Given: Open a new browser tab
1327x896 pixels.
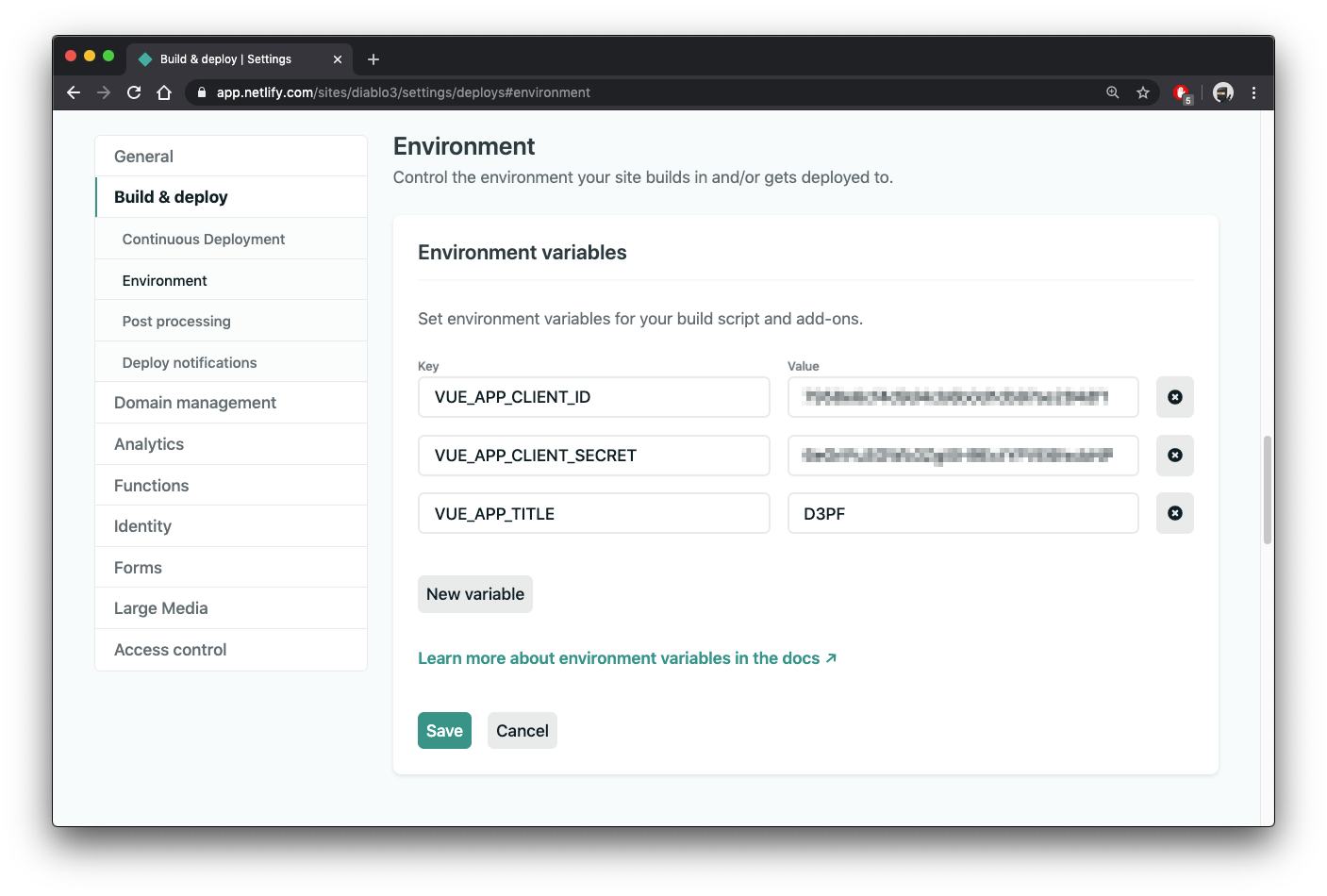Looking at the screenshot, I should coord(373,59).
